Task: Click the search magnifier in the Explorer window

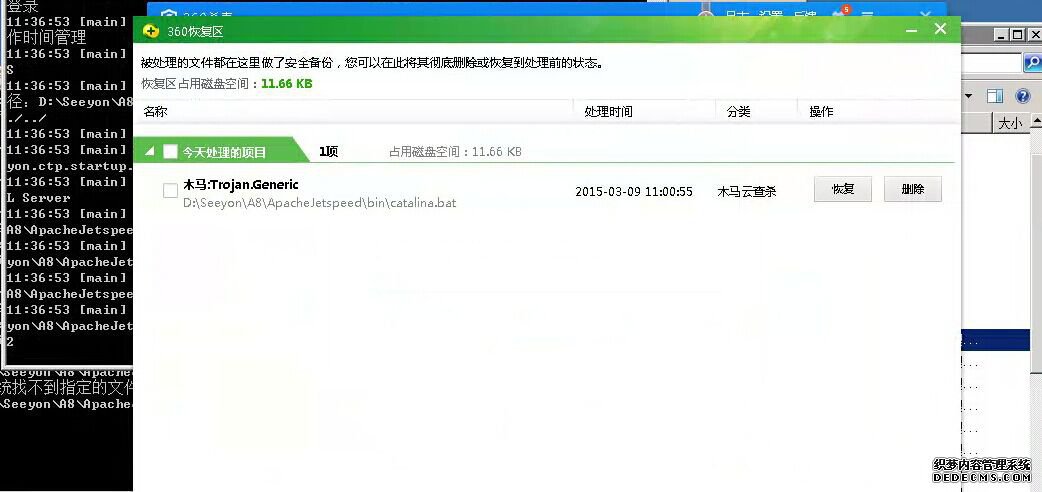Action: point(1033,63)
